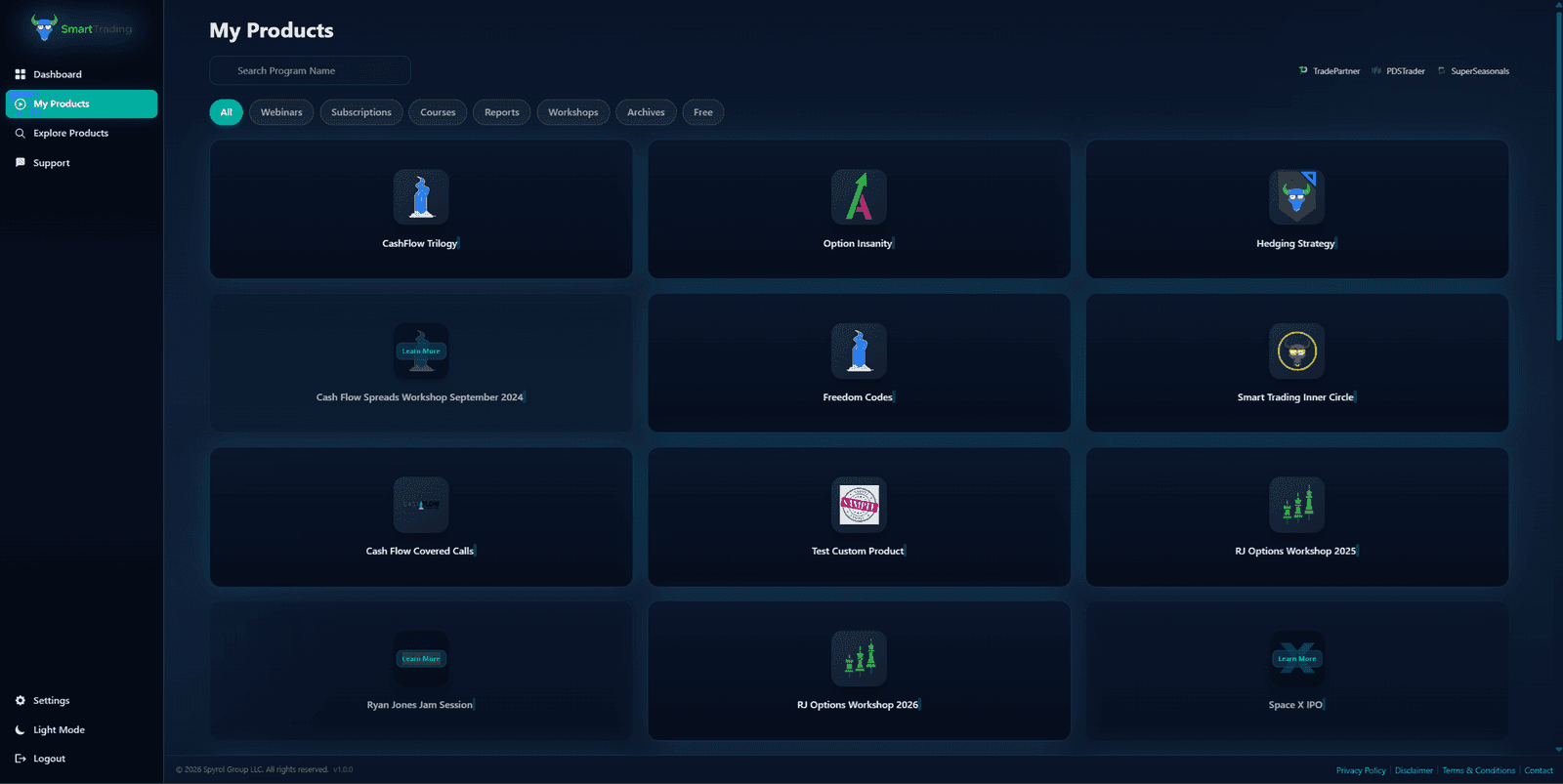Open the RJ Options Workshop 2026 icon
Viewport: 1563px width, 784px height.
tap(859, 658)
